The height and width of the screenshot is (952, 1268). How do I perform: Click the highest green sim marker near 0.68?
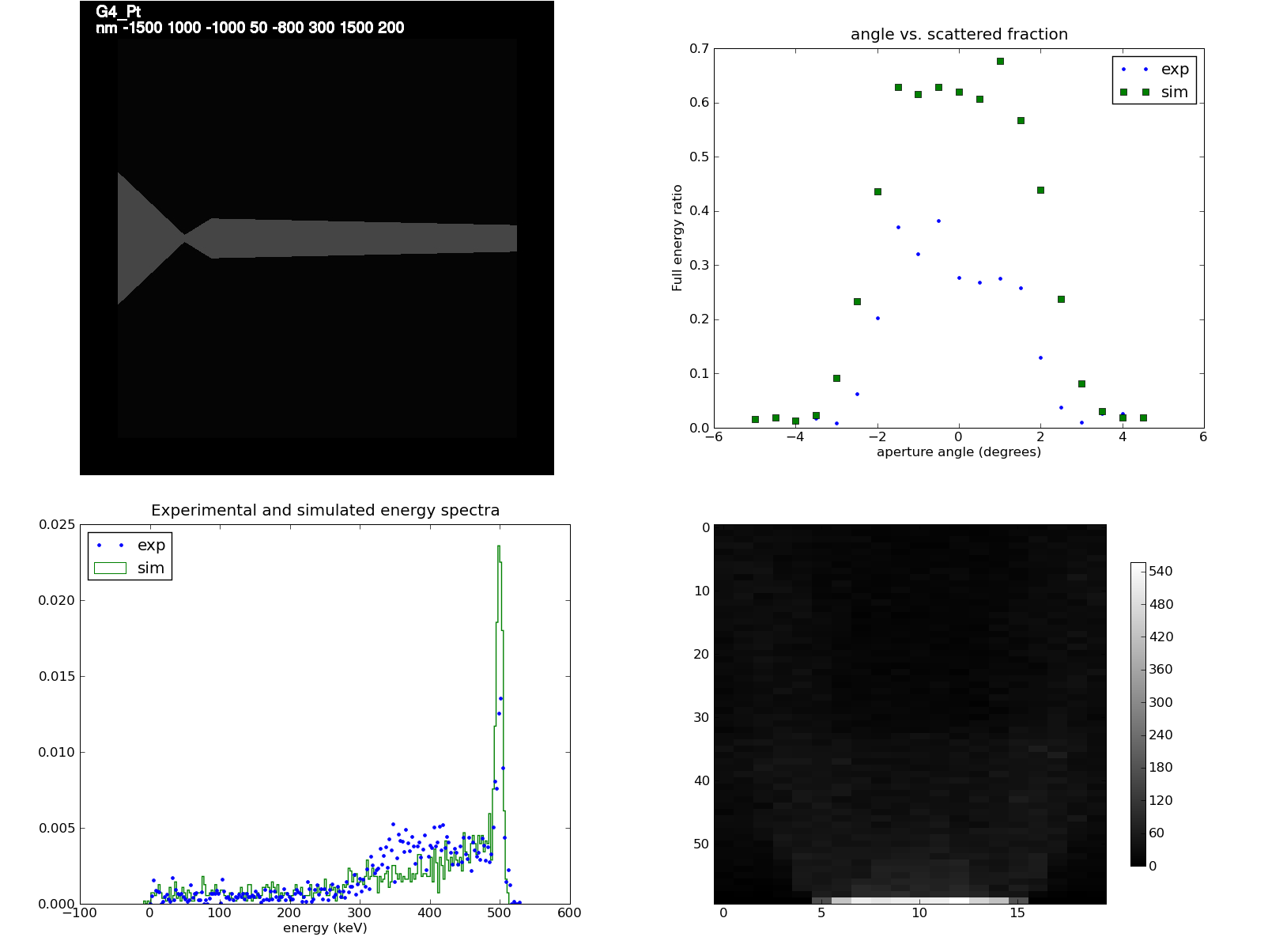(x=1000, y=61)
